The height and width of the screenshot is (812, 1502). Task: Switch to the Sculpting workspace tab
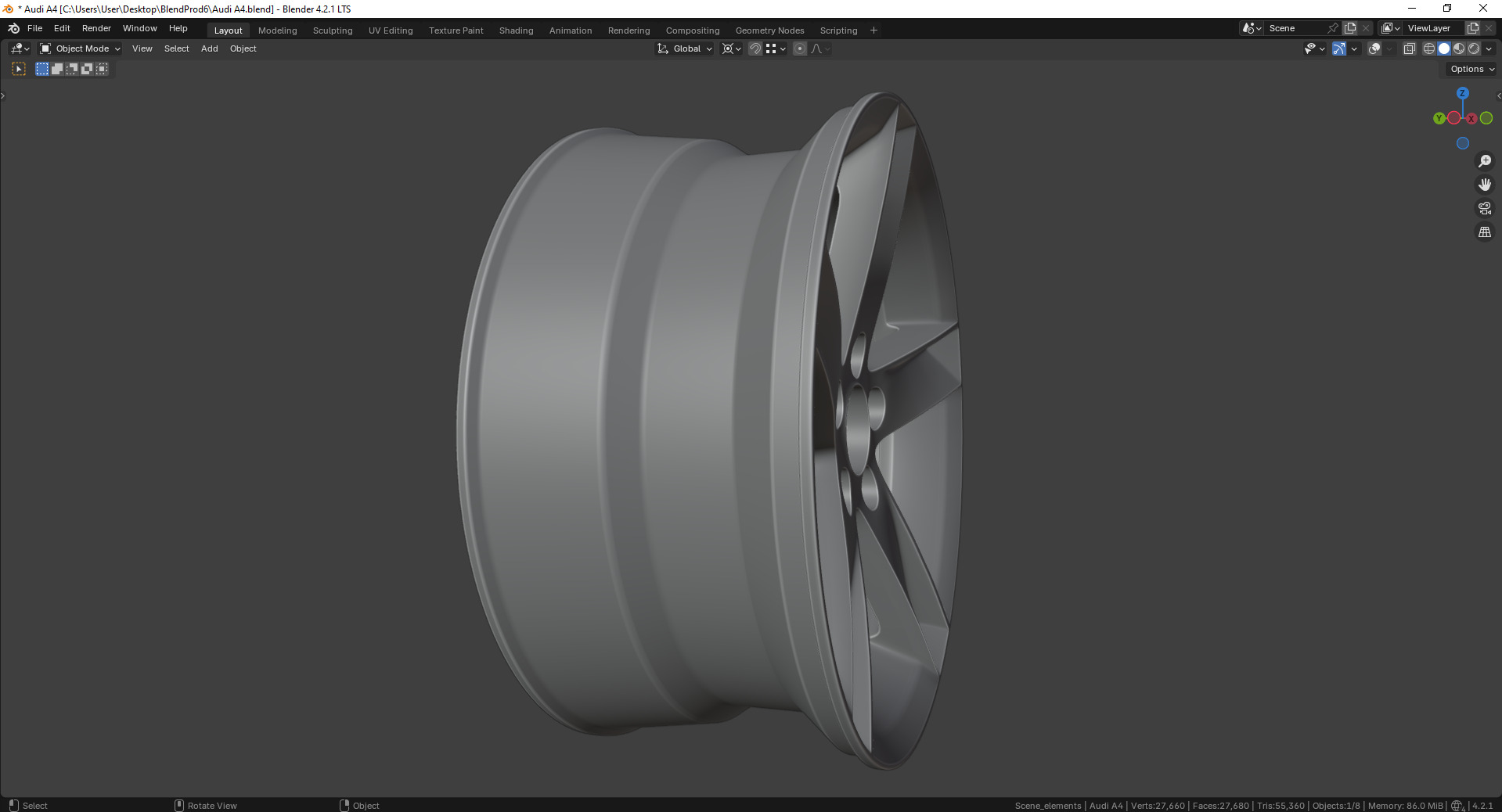[x=333, y=31]
